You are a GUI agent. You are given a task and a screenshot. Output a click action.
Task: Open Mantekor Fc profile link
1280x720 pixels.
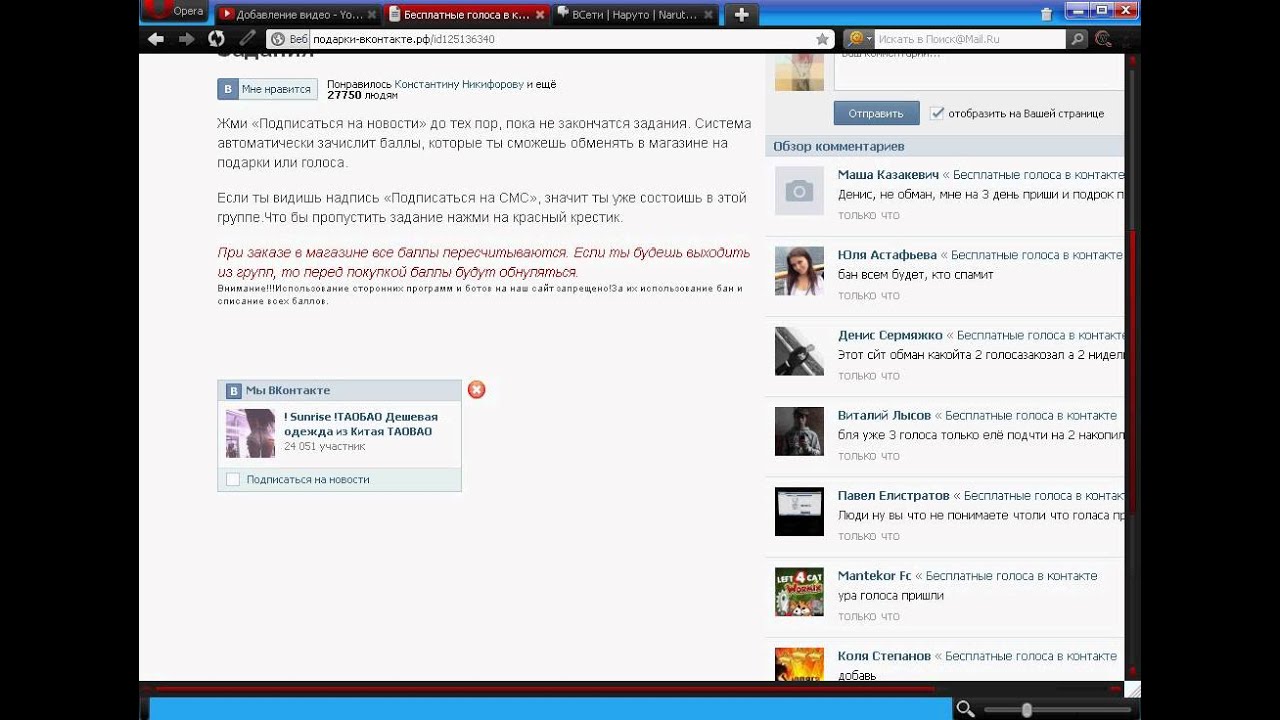874,575
